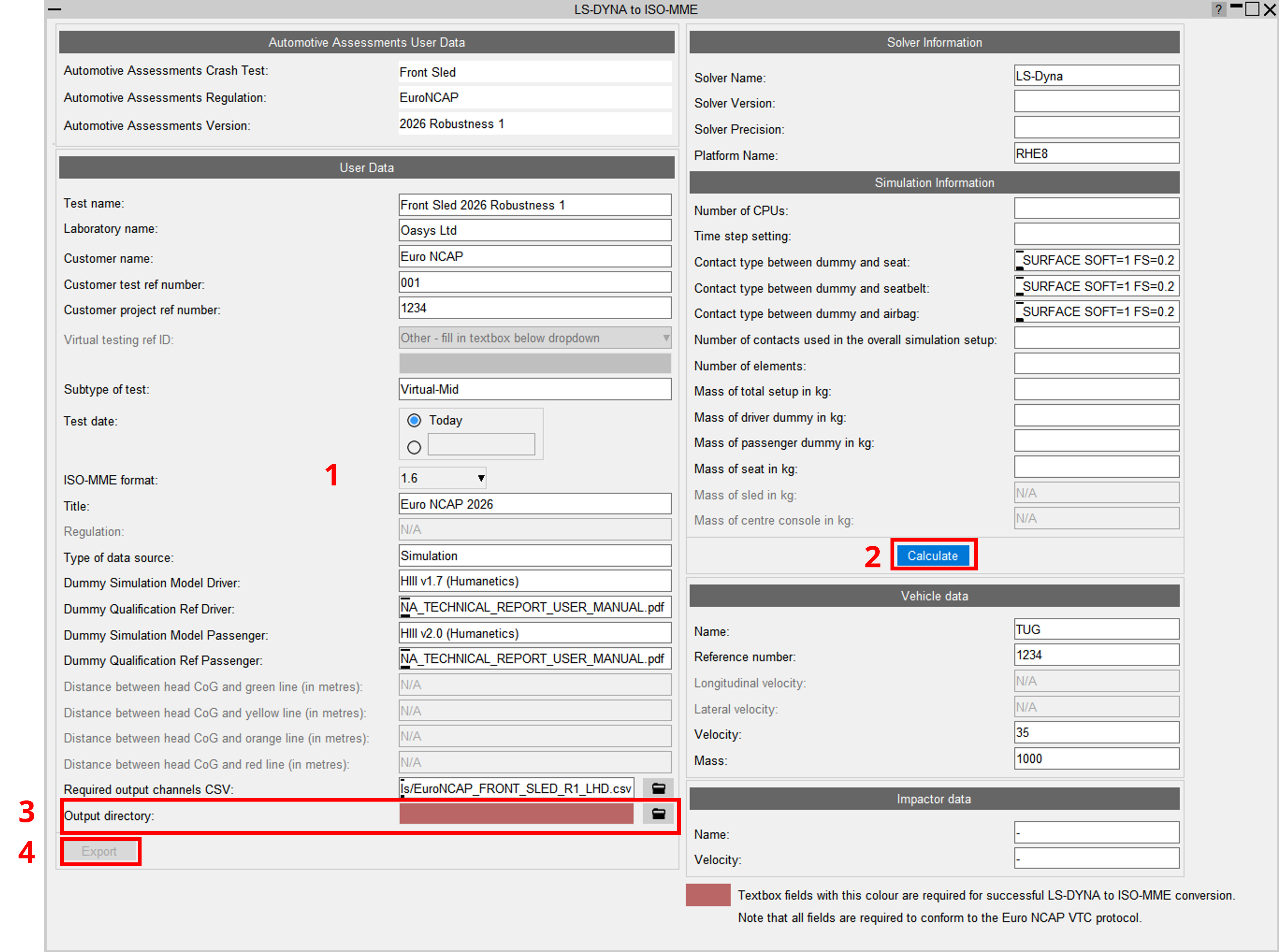The image size is (1279, 952).
Task: Click the Impactor data Name field
Action: [x=1097, y=832]
